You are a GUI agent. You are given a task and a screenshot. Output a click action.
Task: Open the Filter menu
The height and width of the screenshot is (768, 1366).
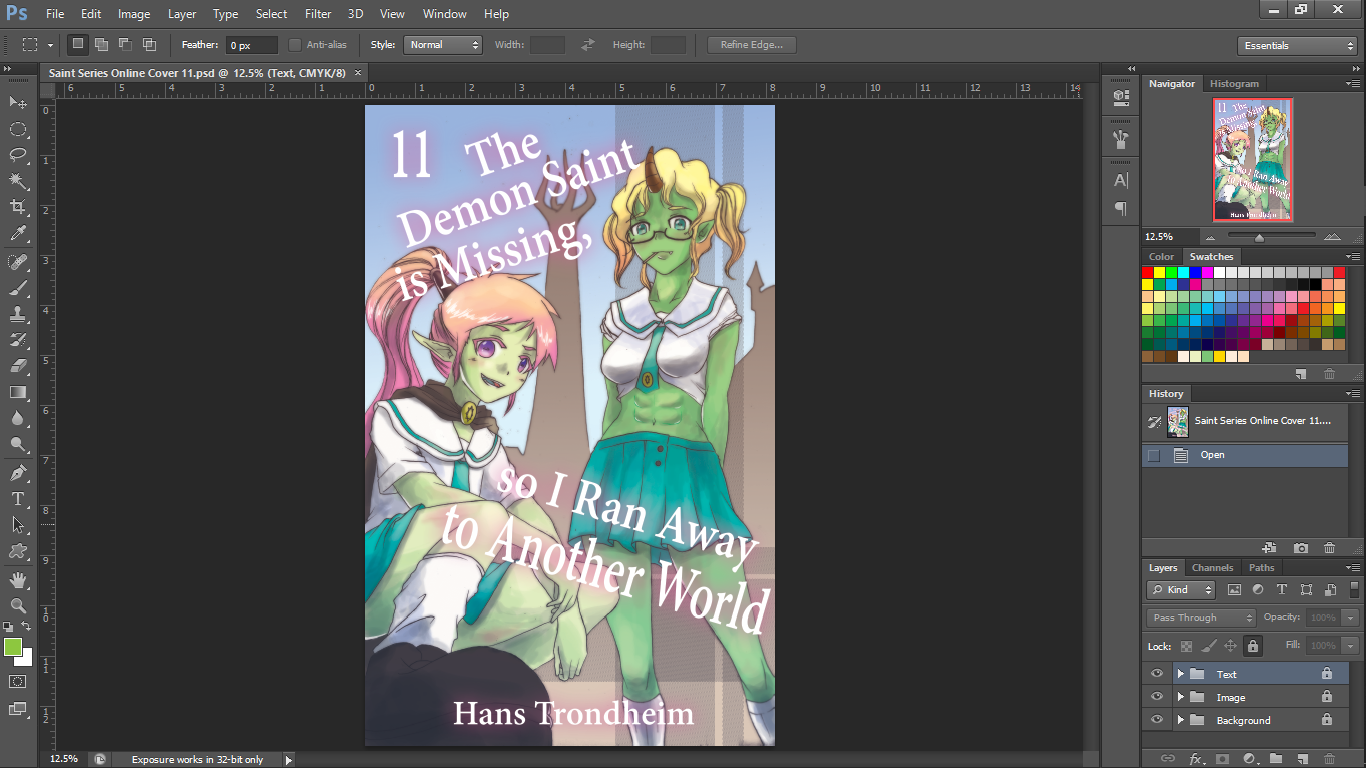(x=318, y=14)
